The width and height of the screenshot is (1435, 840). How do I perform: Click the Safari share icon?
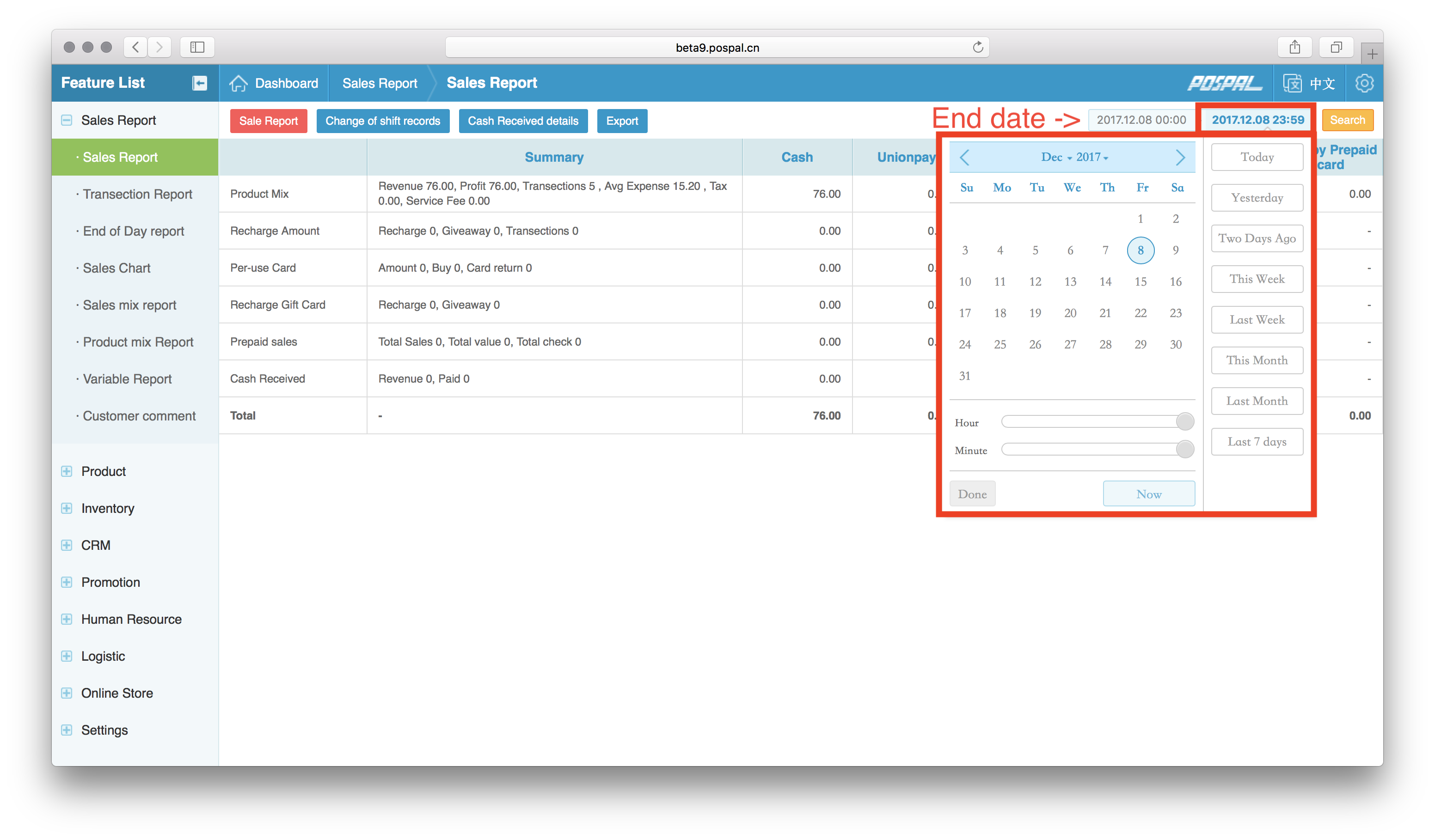click(x=1294, y=47)
